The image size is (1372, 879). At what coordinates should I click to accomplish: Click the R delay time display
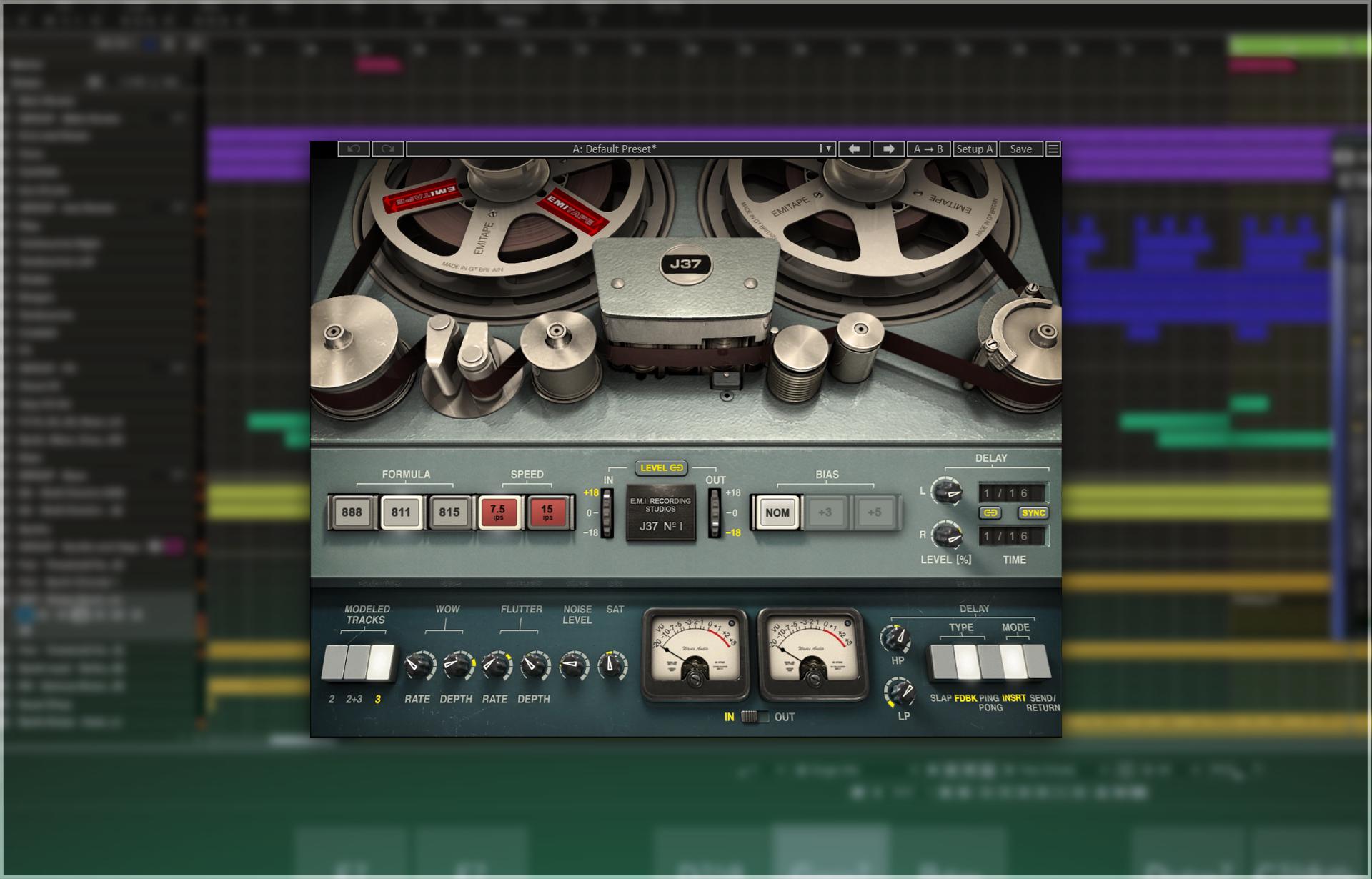click(1012, 536)
